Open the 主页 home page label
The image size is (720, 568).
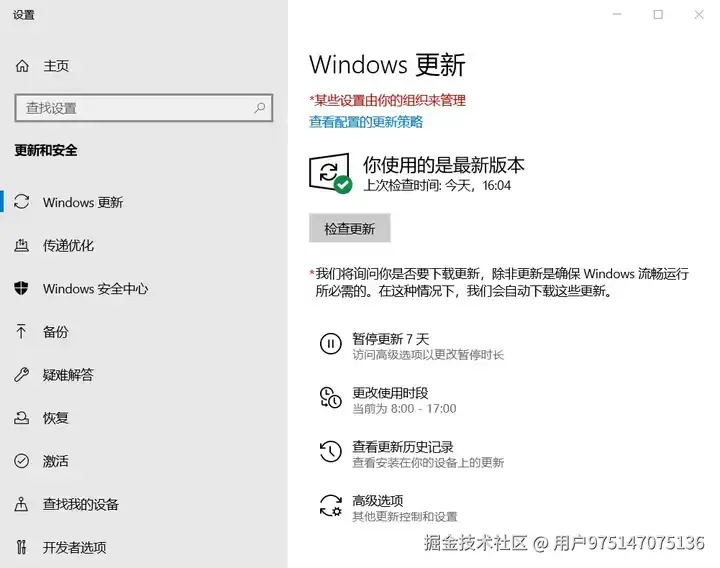pos(56,66)
